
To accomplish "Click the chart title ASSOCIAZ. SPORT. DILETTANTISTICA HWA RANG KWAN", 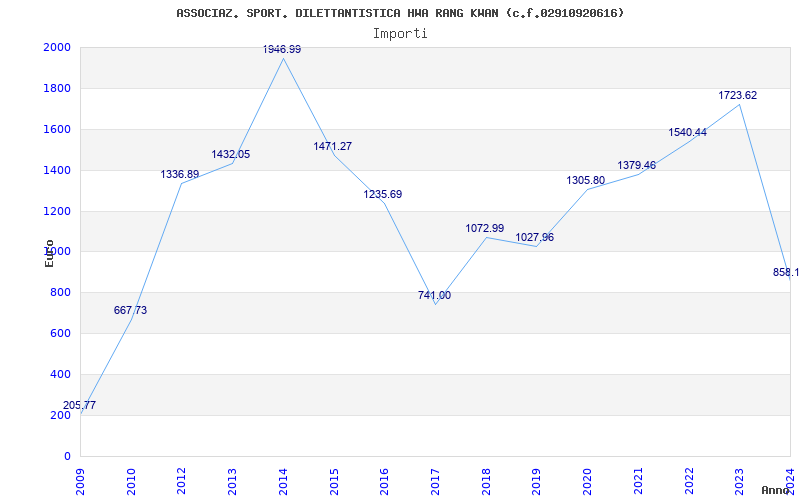I will 399,13.
